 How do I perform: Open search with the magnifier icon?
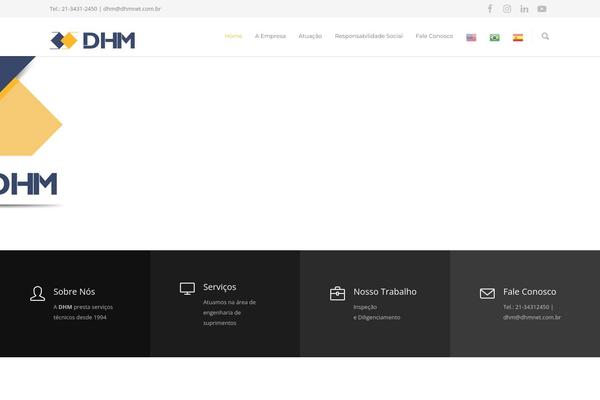545,36
